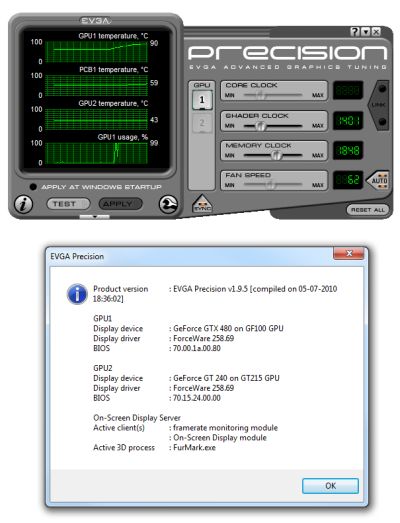Click the 'Product version' label

pyautogui.click(x=120, y=289)
